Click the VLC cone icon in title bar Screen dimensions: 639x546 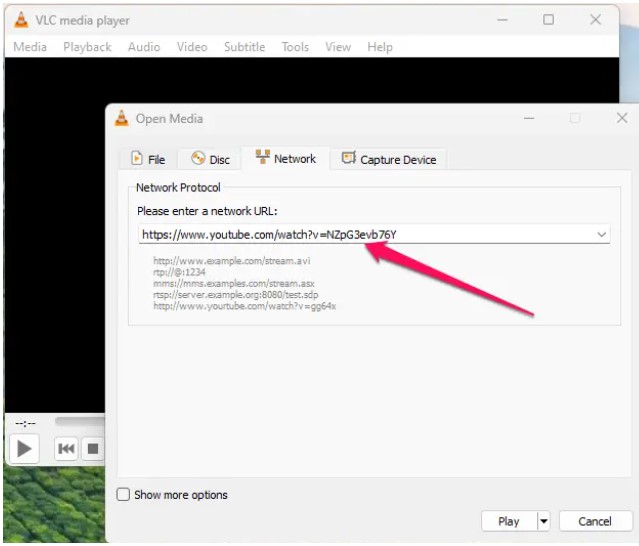pyautogui.click(x=21, y=20)
